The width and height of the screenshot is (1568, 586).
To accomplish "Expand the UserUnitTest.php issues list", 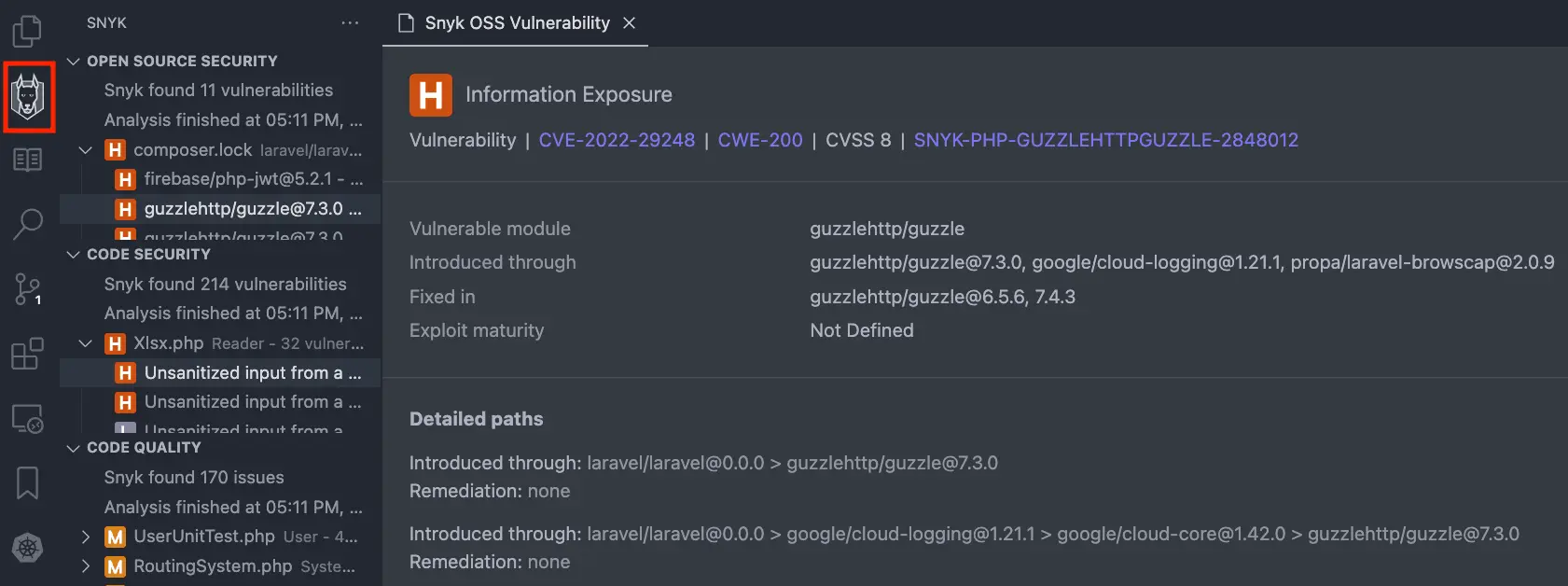I will [85, 537].
